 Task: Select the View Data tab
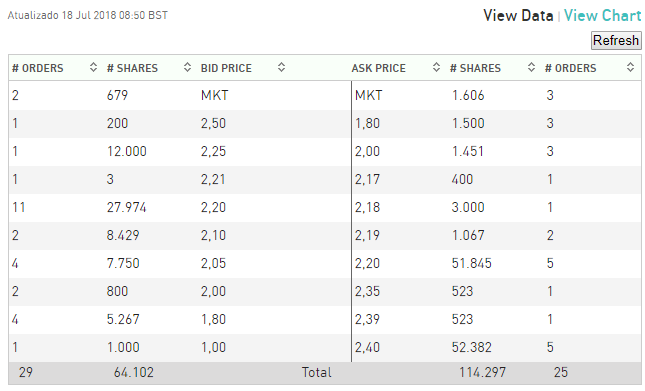(518, 16)
